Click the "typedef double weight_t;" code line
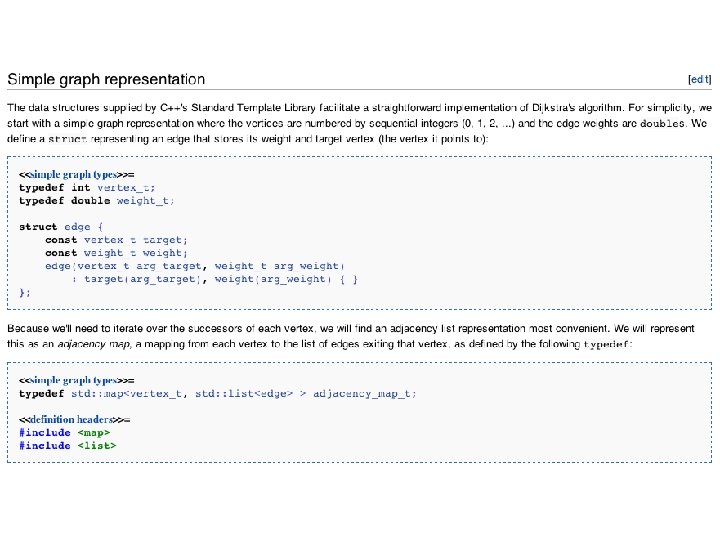The width and height of the screenshot is (720, 540). pyautogui.click(x=96, y=201)
